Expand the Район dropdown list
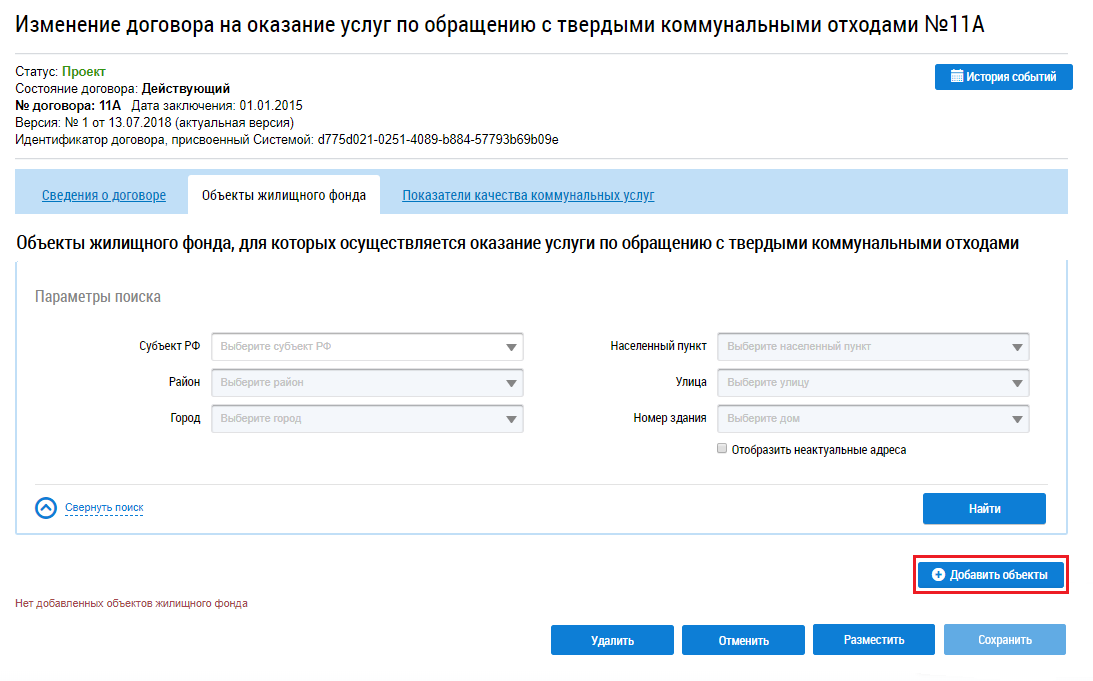1093x681 pixels. (x=367, y=383)
